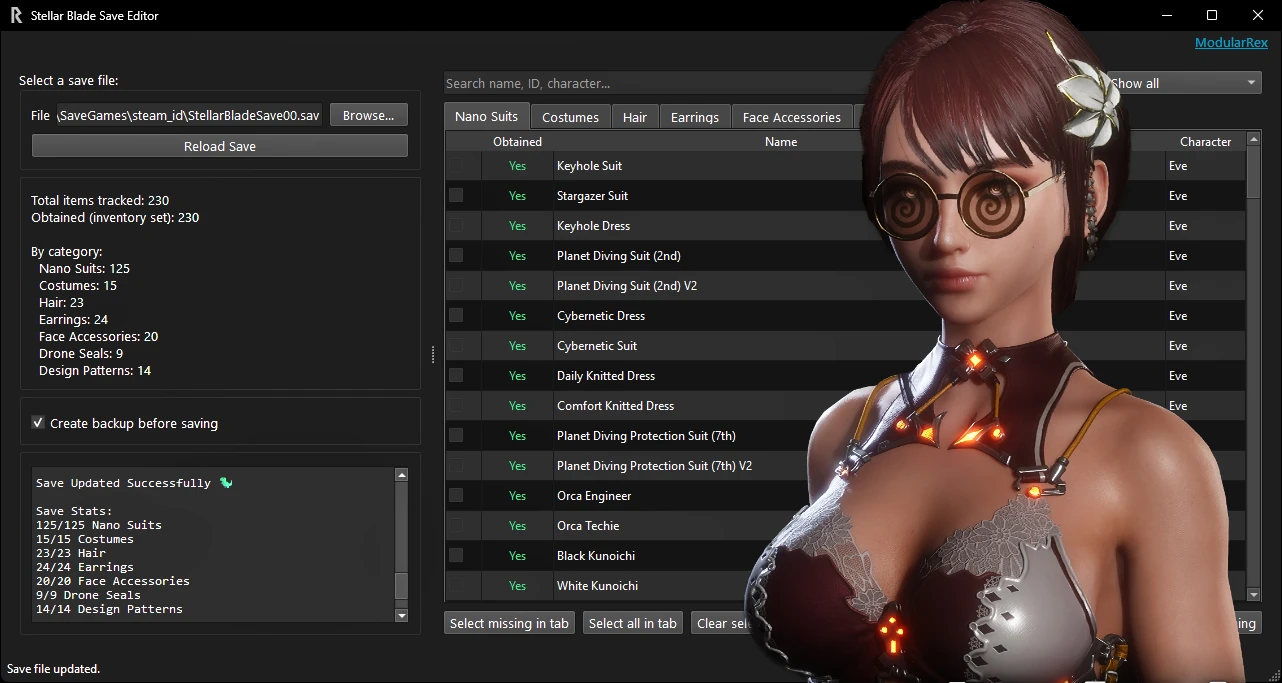
Task: Check the Black Kunoichi row checkbox
Action: [x=456, y=556]
